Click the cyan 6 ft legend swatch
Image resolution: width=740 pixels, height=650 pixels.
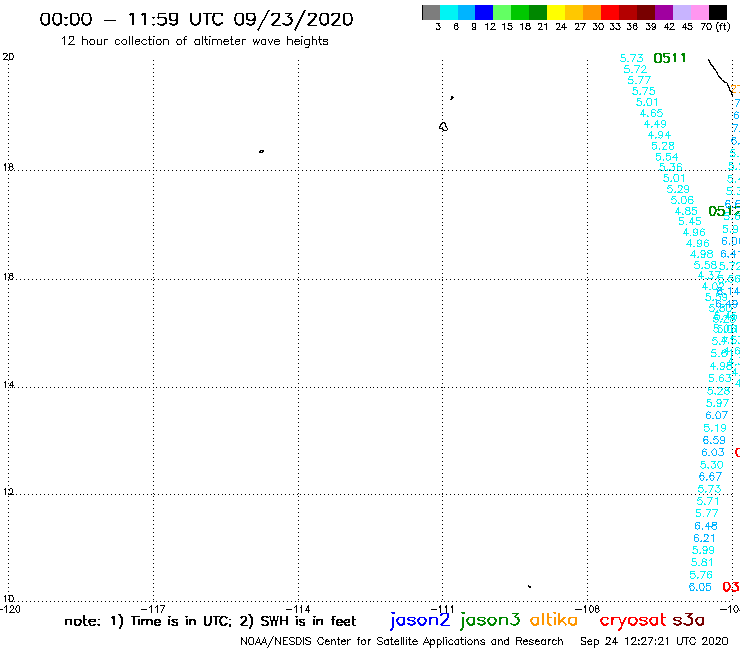(x=449, y=12)
